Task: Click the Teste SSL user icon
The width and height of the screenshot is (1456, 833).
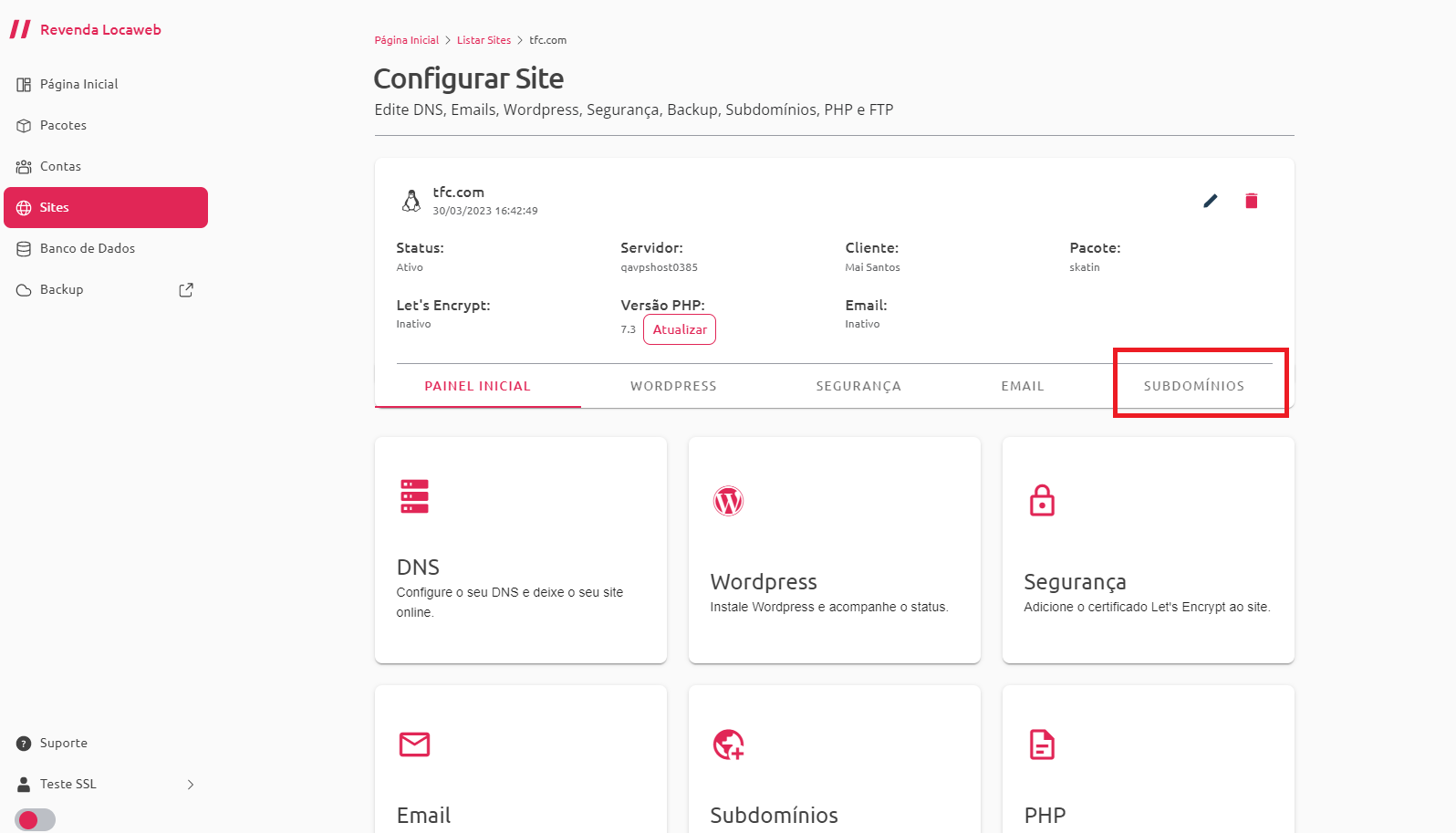Action: pyautogui.click(x=24, y=785)
